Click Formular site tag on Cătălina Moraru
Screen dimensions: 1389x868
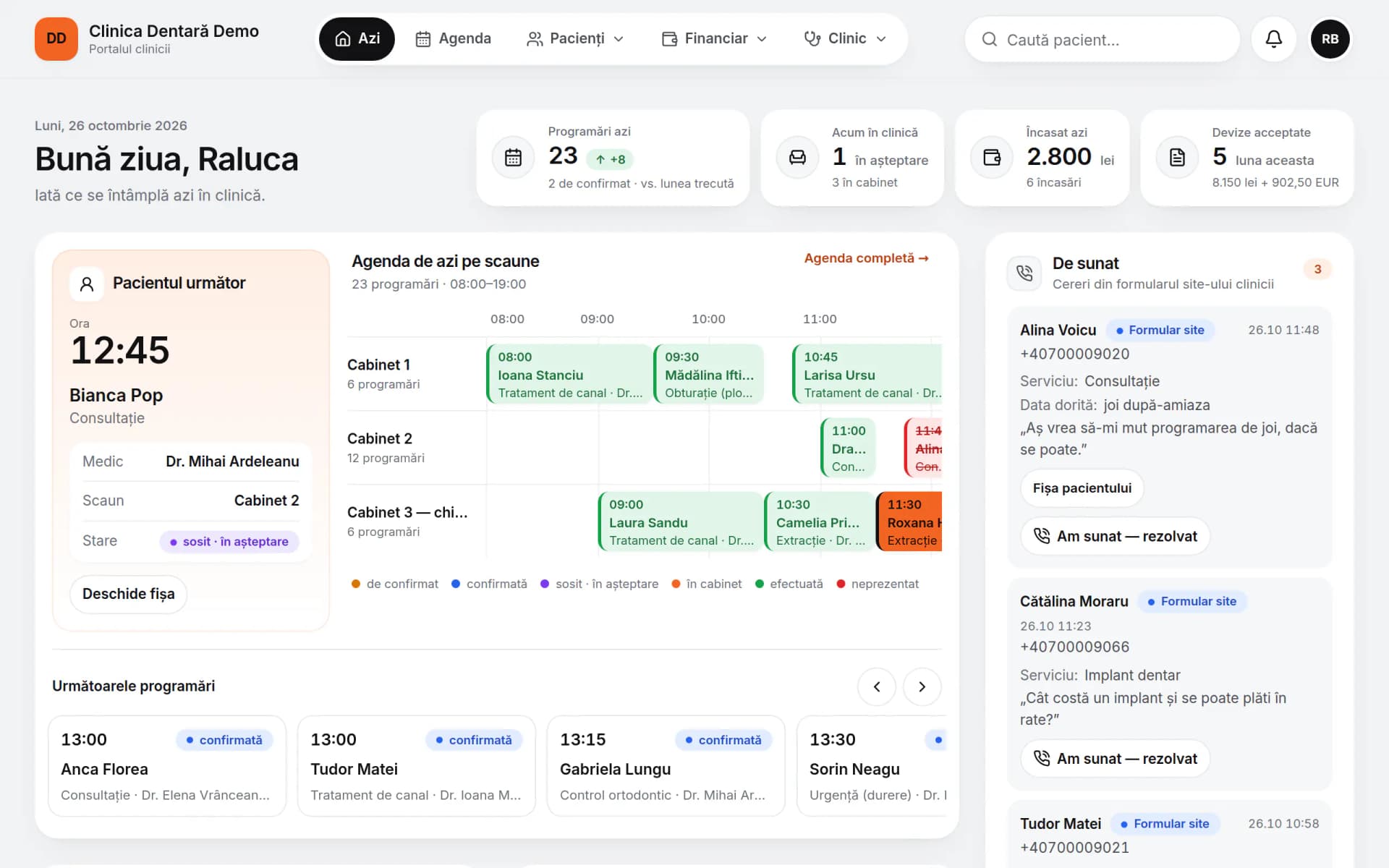1192,601
